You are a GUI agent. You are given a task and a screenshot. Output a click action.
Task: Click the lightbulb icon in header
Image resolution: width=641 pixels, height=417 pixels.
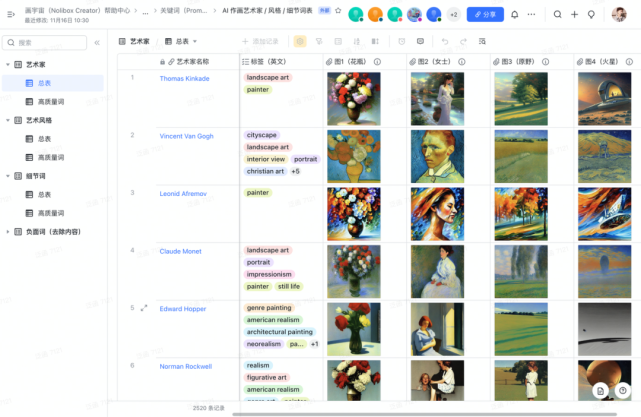pos(591,14)
